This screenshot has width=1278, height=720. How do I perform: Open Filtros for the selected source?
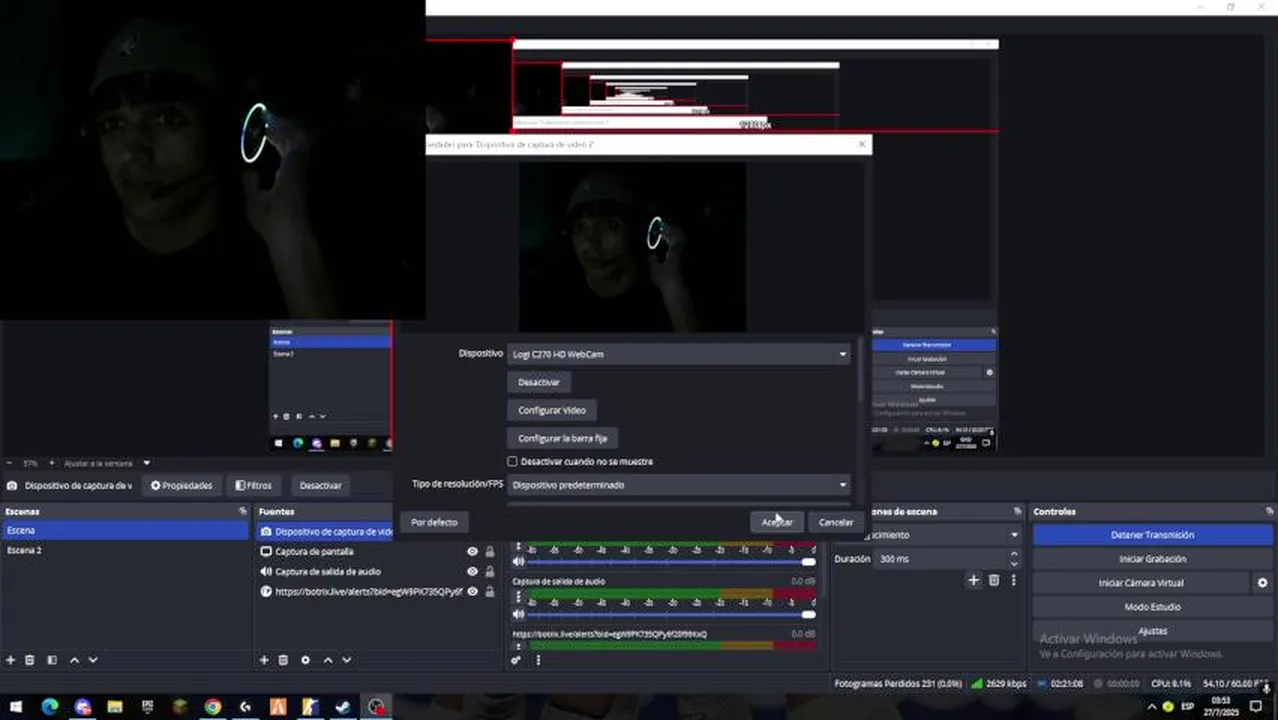click(x=253, y=485)
